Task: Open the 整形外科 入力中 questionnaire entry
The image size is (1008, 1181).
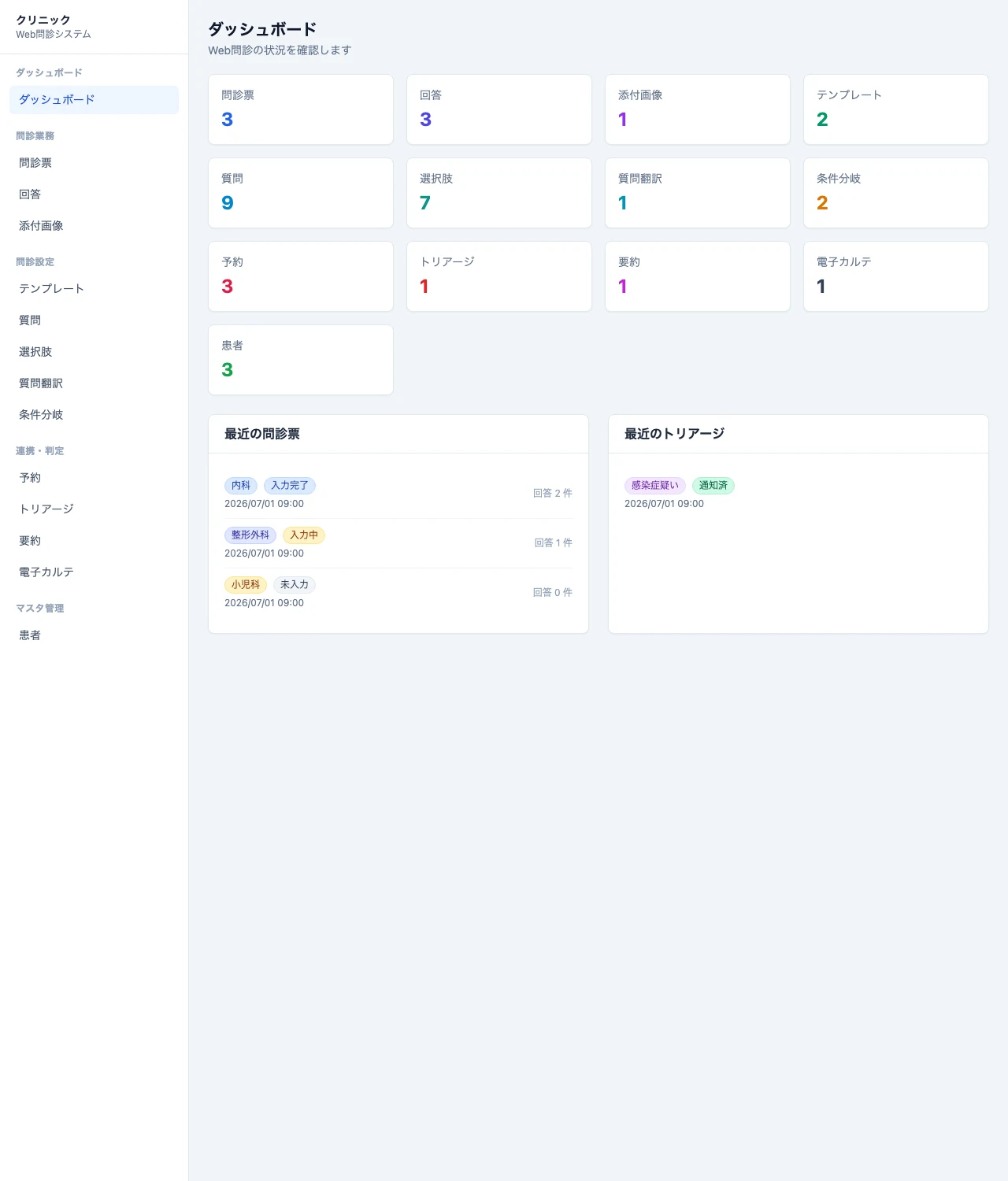Action: [398, 543]
